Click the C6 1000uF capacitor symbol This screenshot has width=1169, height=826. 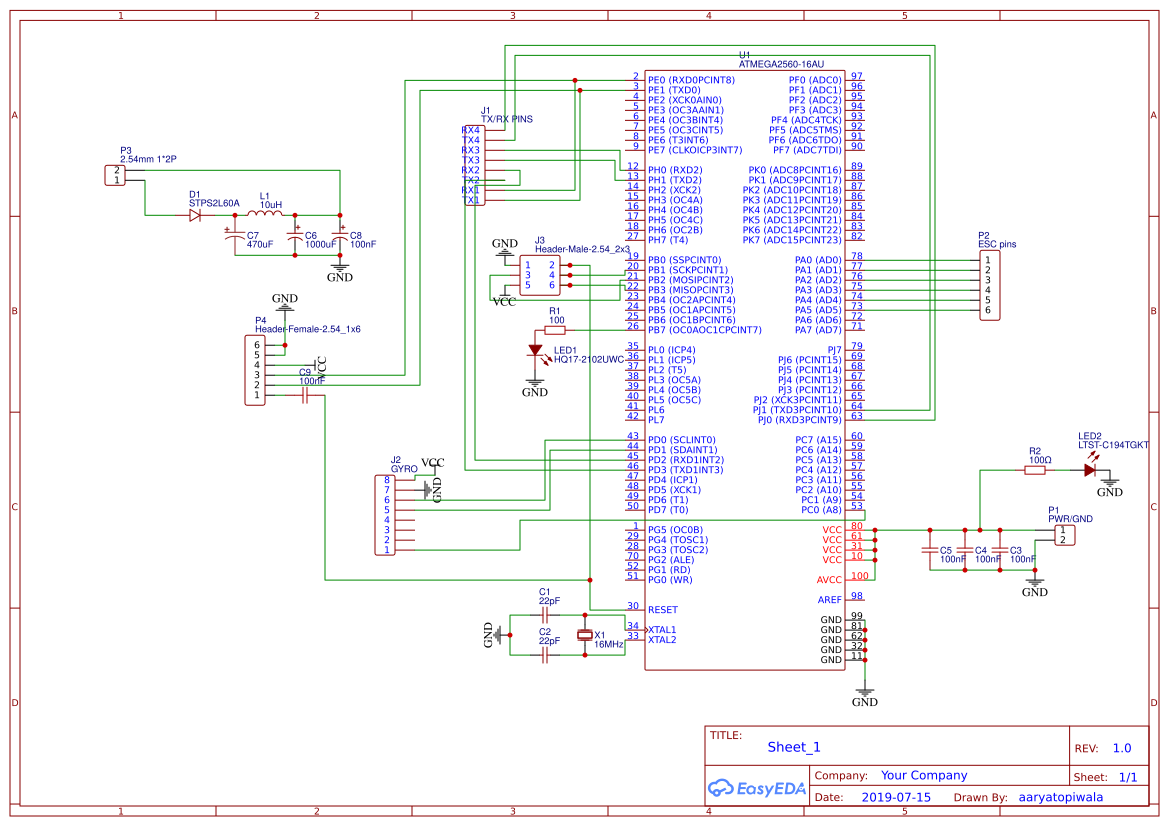tap(295, 236)
